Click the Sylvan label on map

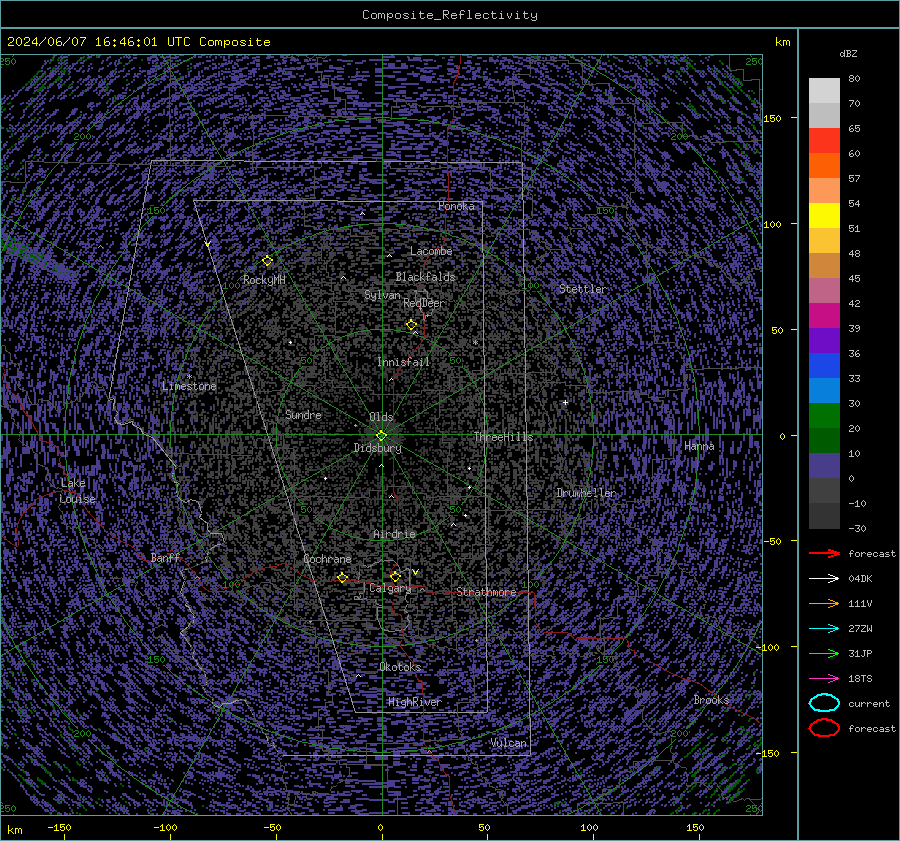tap(382, 295)
